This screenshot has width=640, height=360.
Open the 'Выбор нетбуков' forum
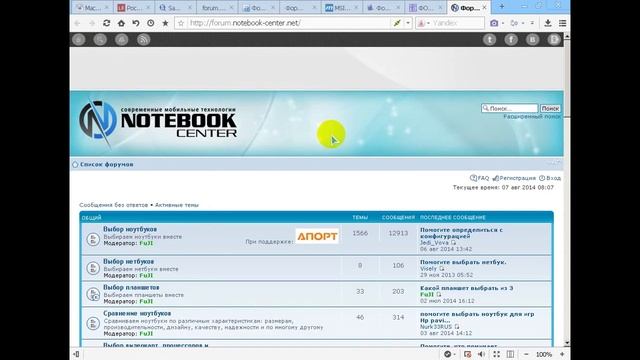129,262
